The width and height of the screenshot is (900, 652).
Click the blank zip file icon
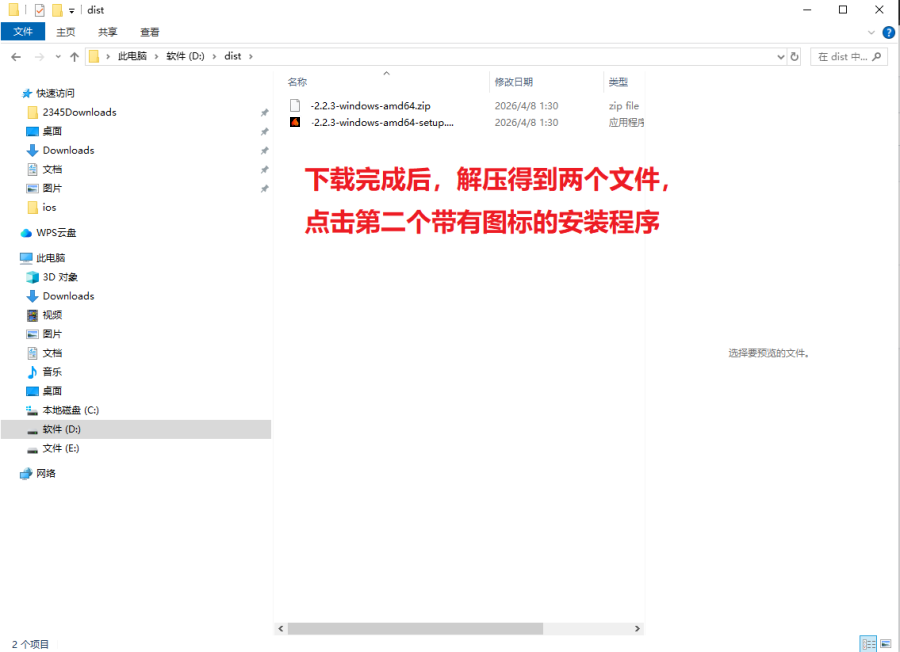click(295, 106)
